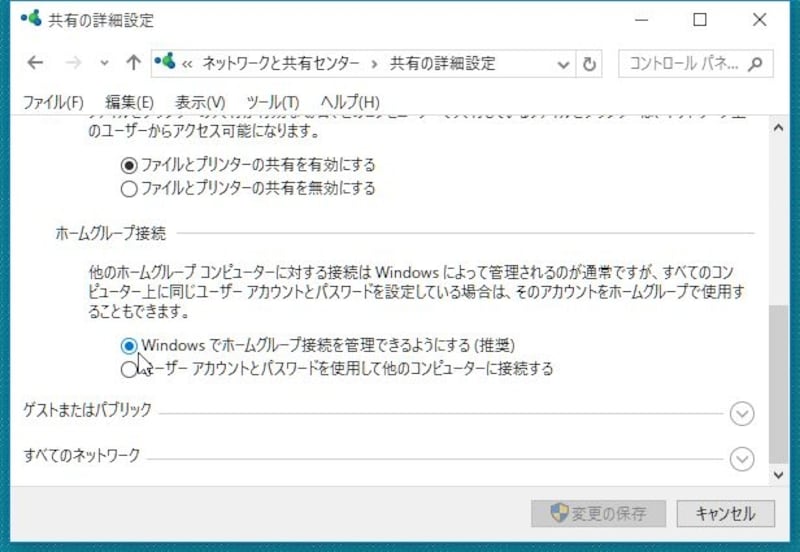Select ユーザー アカウントとパスワードを使用 option
The height and width of the screenshot is (552, 800).
[337, 368]
